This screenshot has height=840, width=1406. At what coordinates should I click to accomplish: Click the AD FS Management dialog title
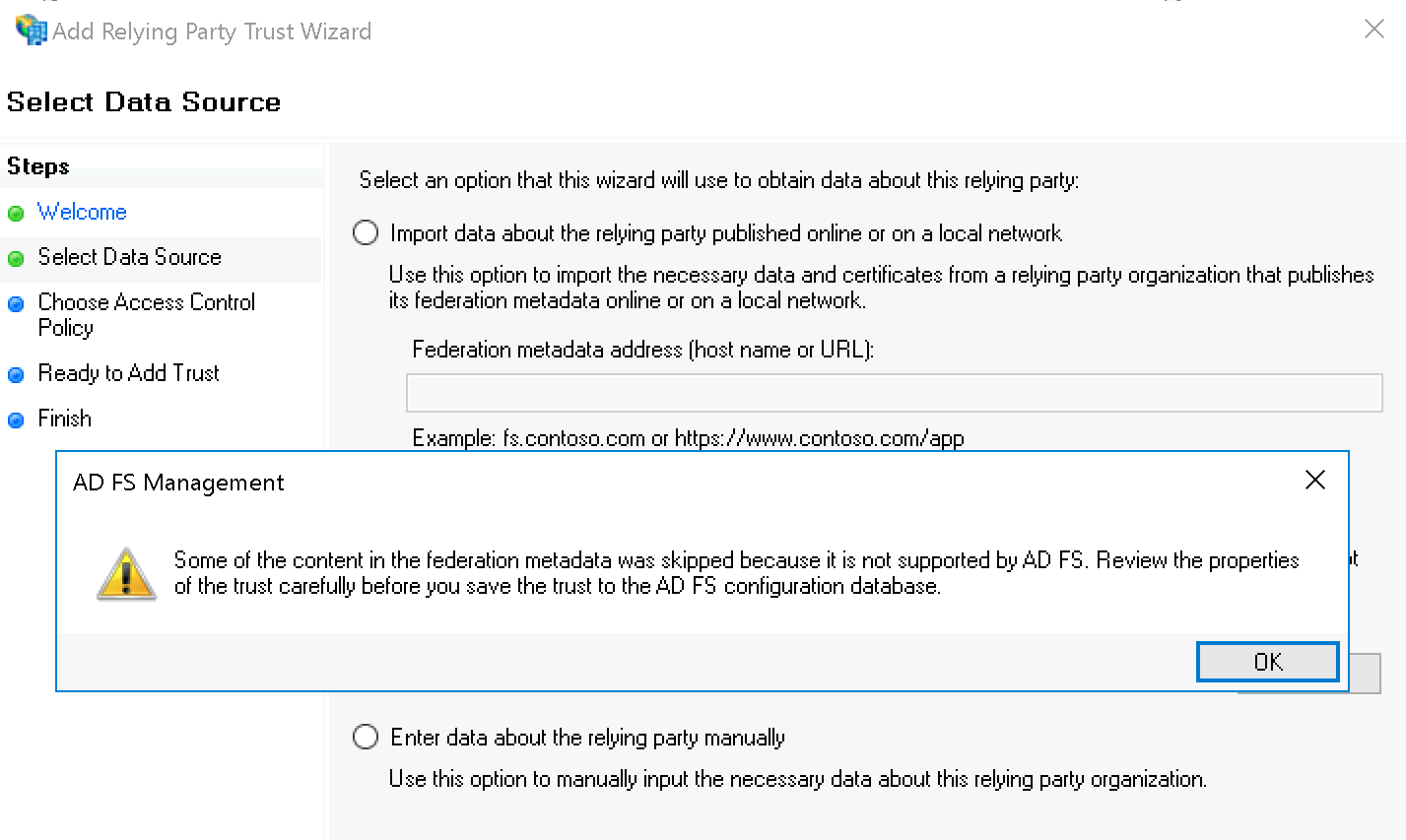pos(178,483)
